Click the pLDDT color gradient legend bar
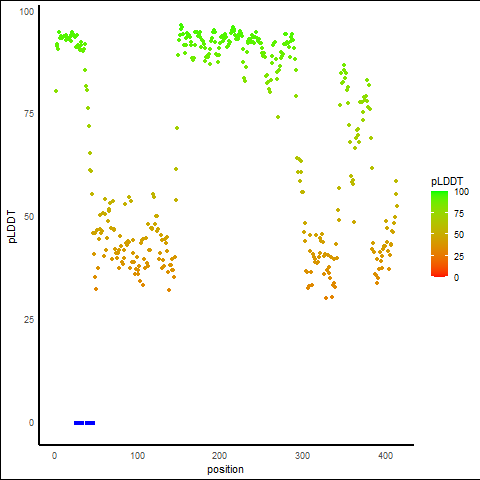 [439, 234]
